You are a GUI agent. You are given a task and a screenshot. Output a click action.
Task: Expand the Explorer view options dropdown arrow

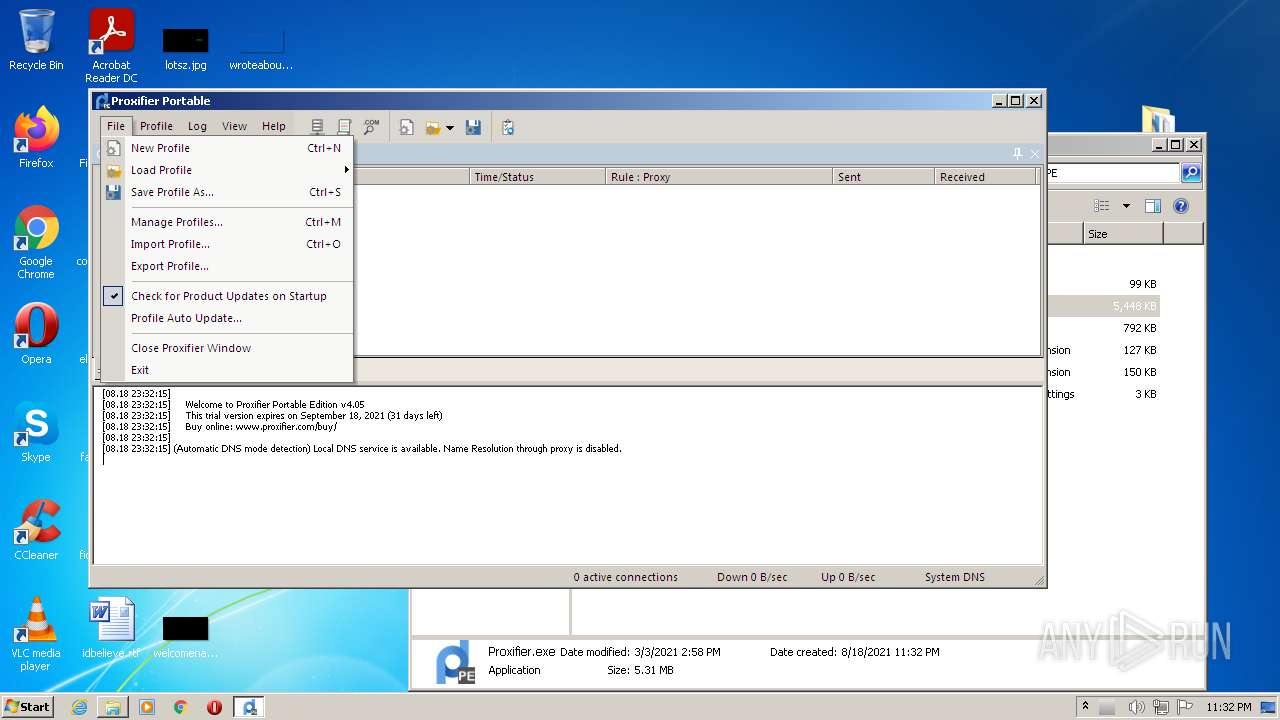point(1126,206)
